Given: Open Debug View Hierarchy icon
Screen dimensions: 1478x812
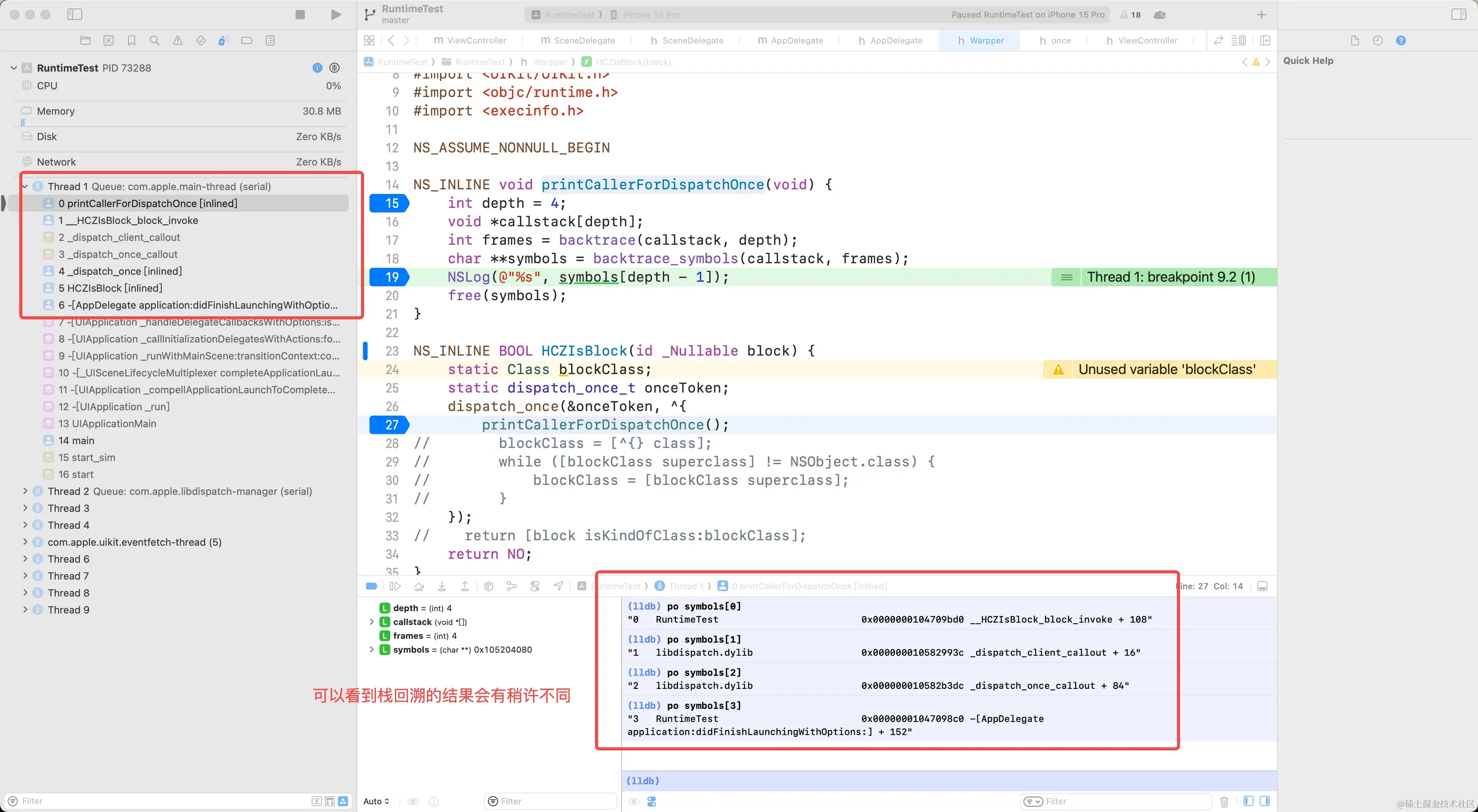Looking at the screenshot, I should coord(489,586).
